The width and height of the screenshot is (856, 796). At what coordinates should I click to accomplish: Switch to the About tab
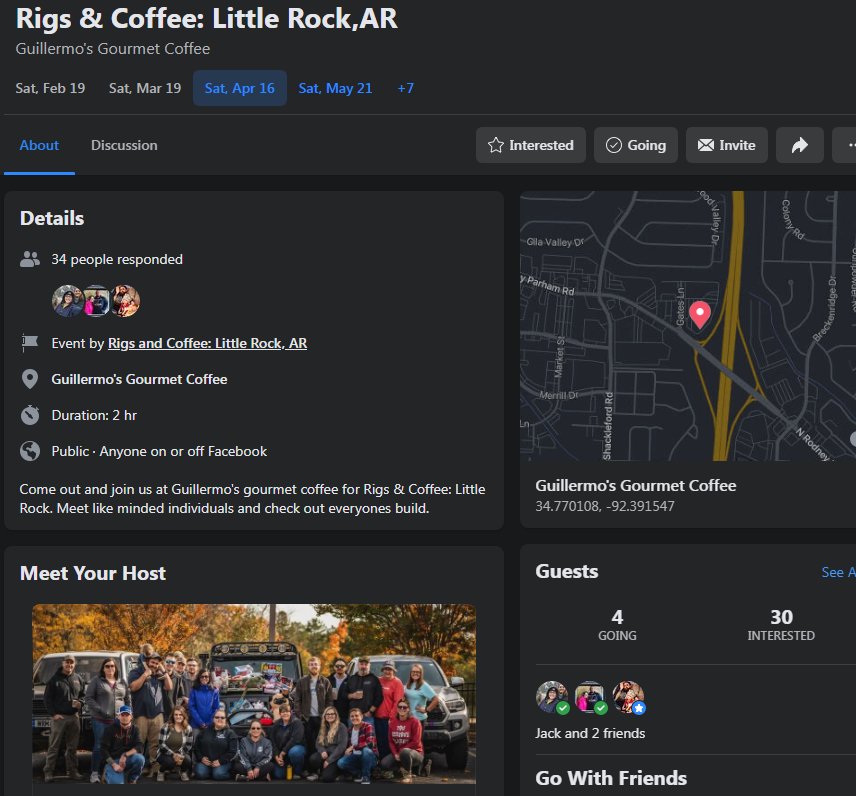[39, 145]
